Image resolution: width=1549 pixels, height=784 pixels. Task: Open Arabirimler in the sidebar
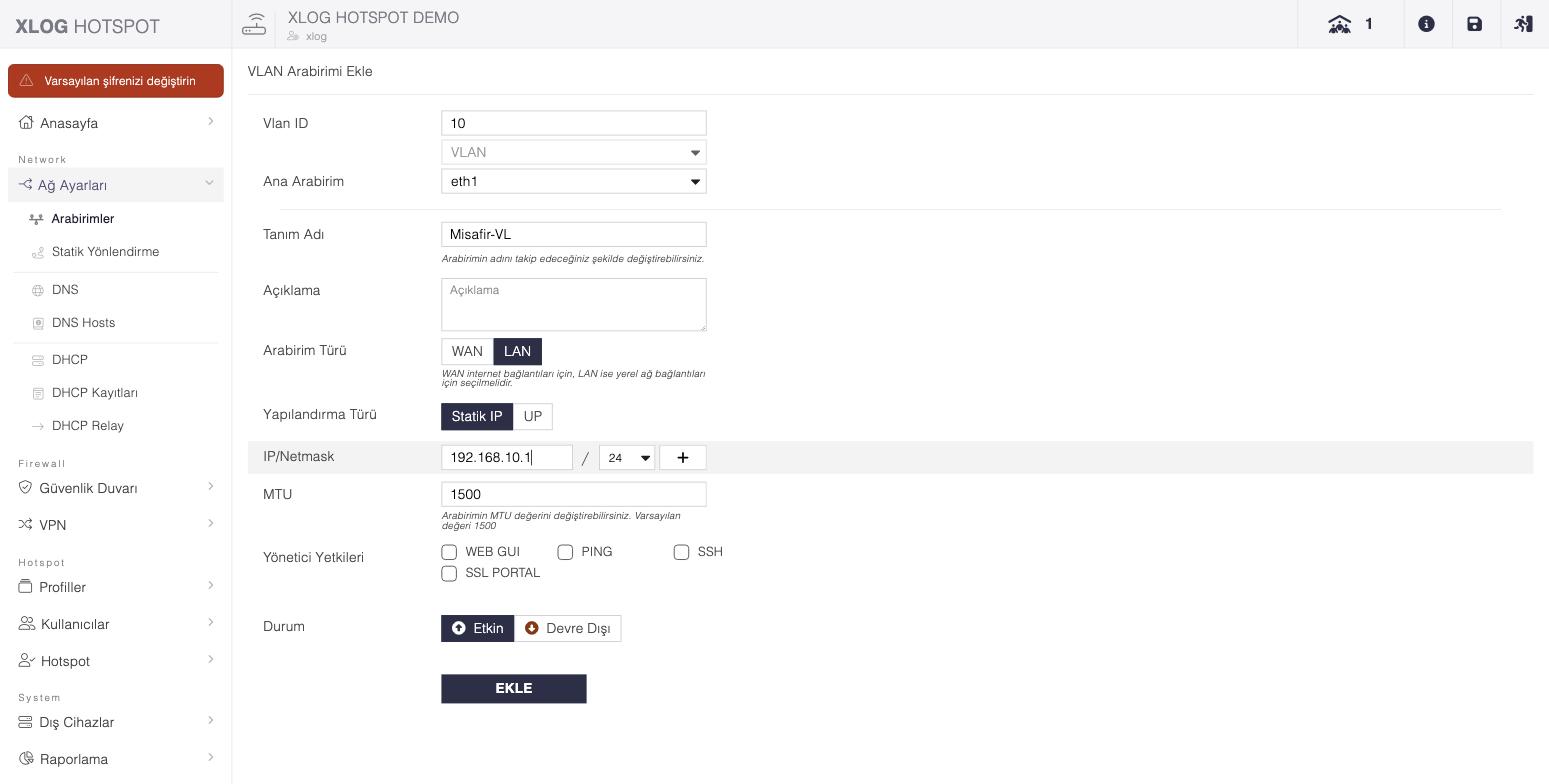[x=83, y=219]
